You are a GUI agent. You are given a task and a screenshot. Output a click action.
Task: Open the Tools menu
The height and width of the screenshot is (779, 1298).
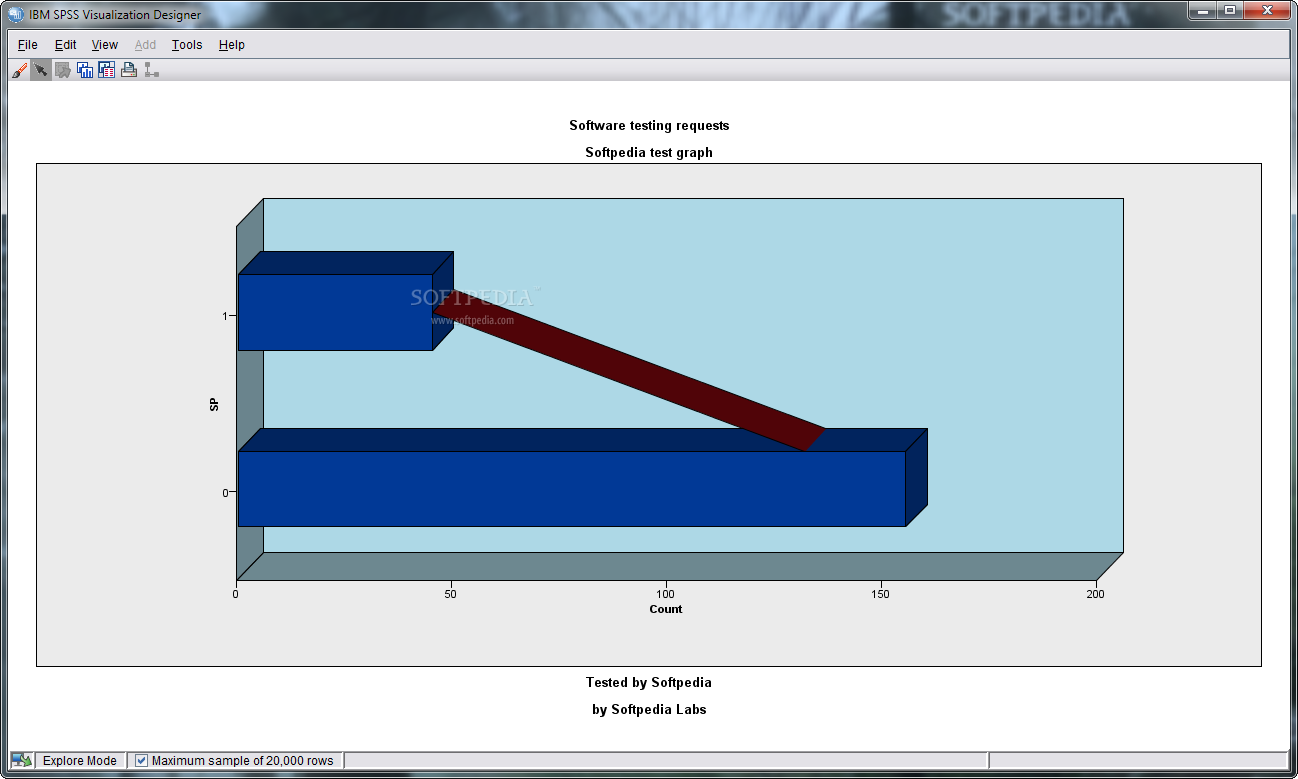point(187,45)
